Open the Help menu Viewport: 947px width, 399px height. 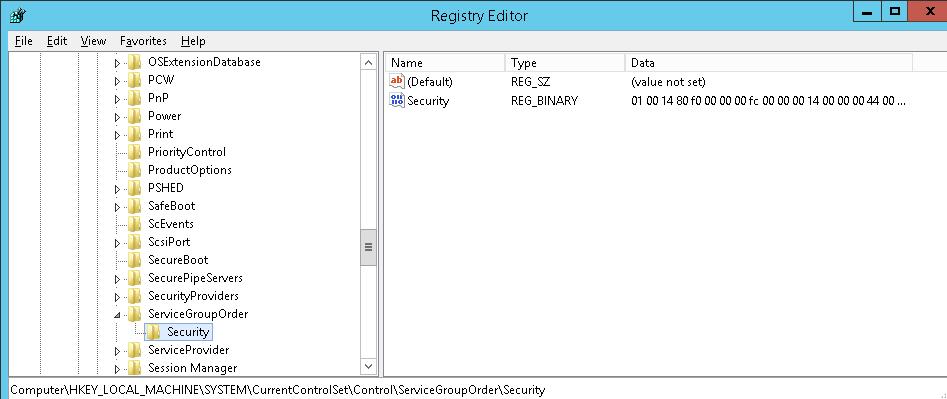(x=193, y=41)
